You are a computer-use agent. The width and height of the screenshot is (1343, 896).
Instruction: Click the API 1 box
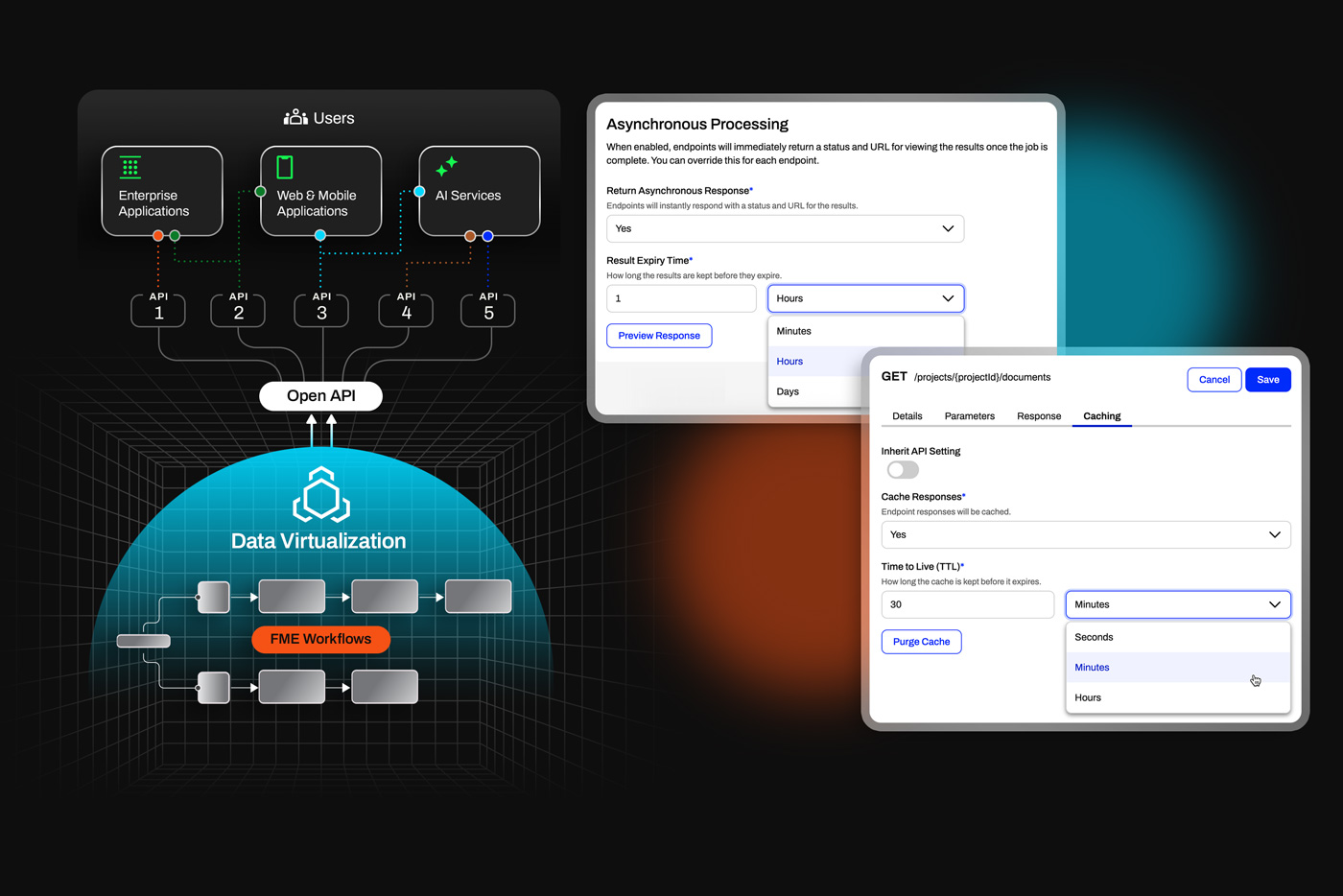click(158, 310)
